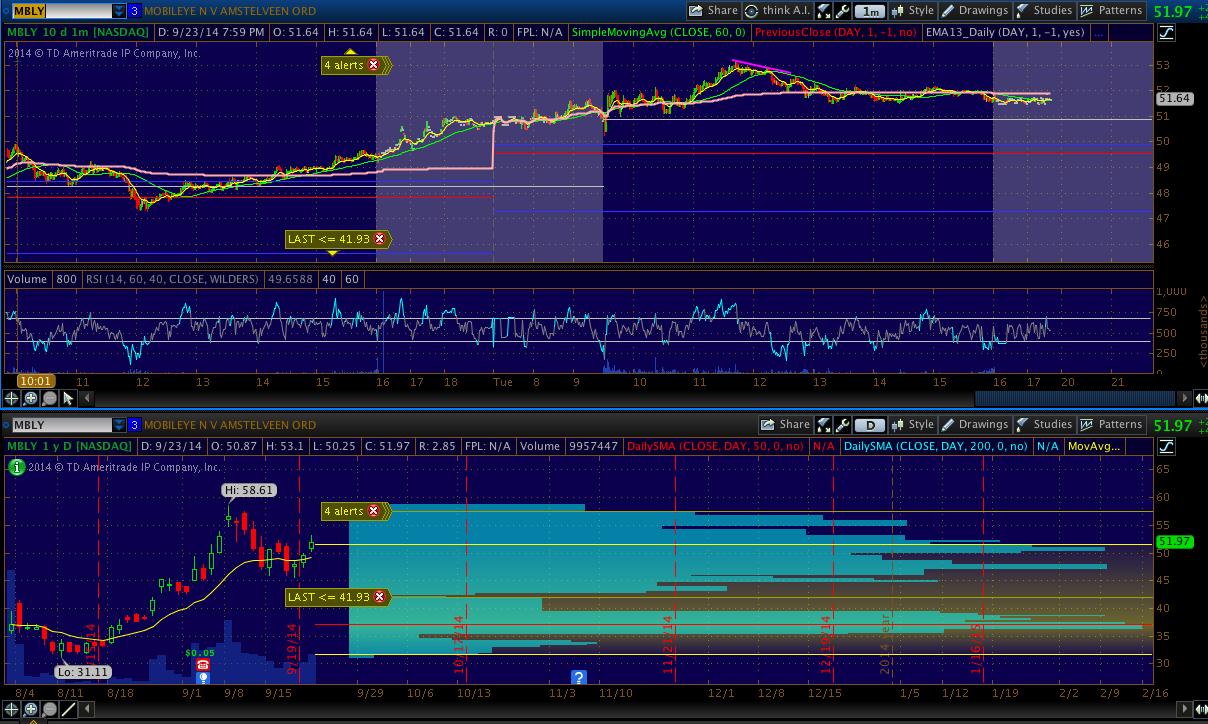The height and width of the screenshot is (724, 1208).
Task: Click the think A.I. button in top toolbar
Action: point(777,11)
